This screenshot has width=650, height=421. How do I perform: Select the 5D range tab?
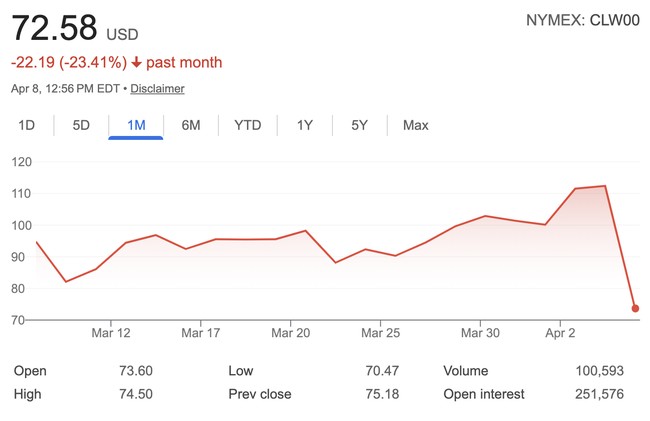click(81, 125)
